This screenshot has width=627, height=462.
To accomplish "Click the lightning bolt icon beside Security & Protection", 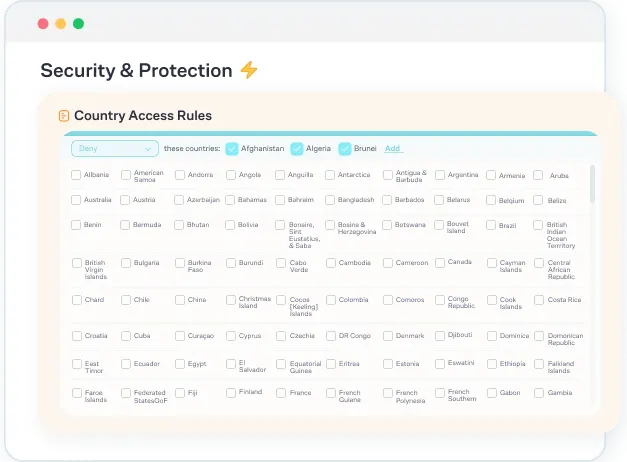I will point(249,70).
